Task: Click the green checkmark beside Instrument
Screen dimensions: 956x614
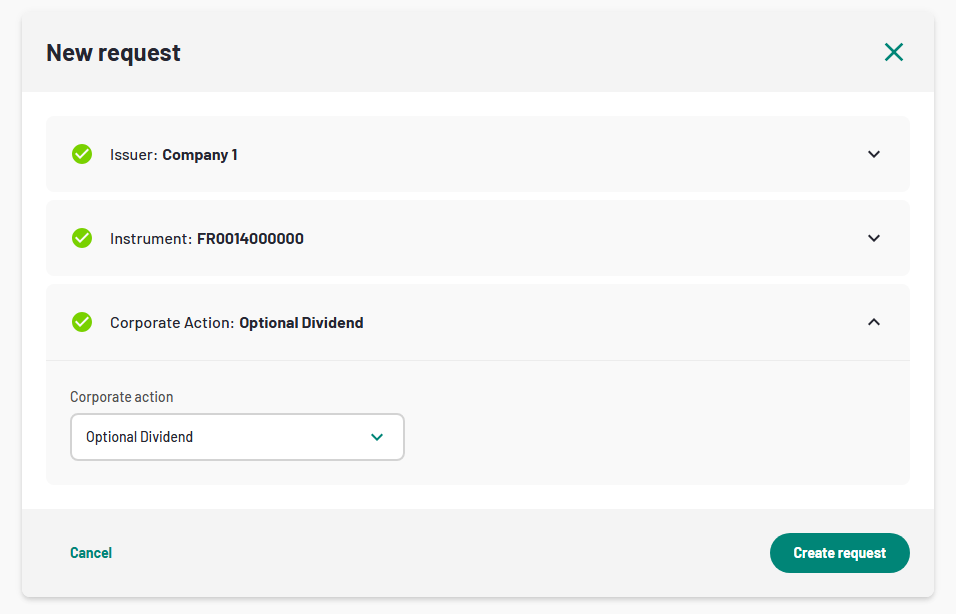Action: [x=82, y=238]
